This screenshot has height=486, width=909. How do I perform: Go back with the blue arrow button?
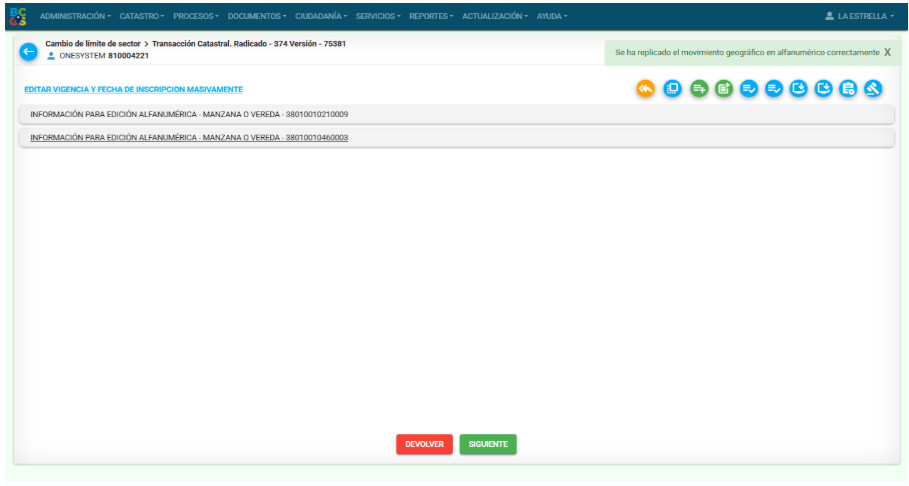29,51
